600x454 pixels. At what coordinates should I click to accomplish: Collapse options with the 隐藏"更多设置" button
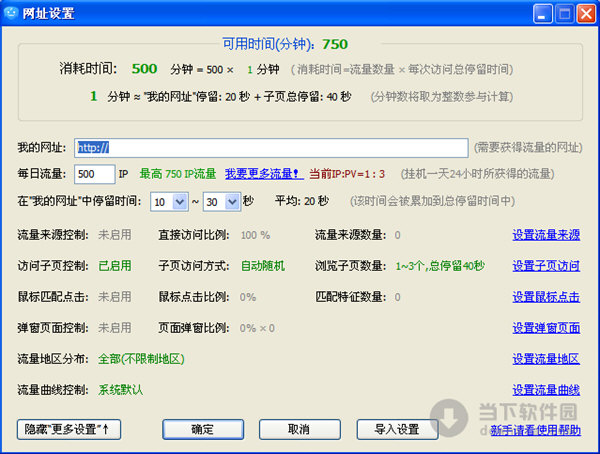(x=68, y=429)
